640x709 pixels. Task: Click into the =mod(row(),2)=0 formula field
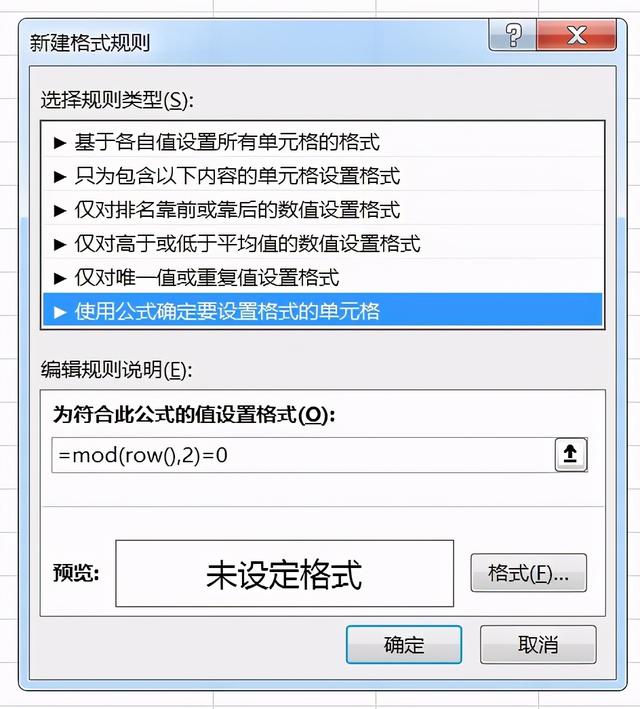(x=303, y=455)
